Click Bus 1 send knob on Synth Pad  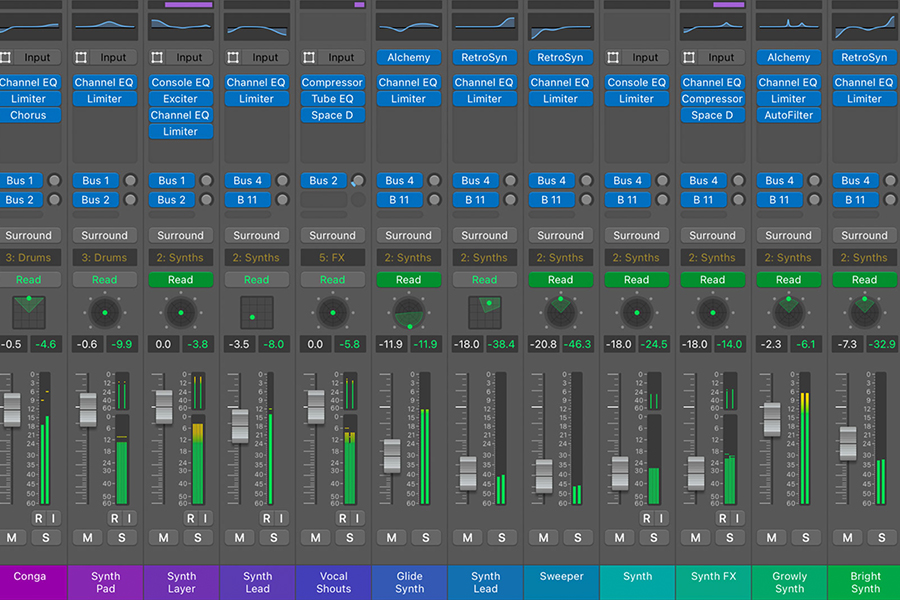[130, 180]
